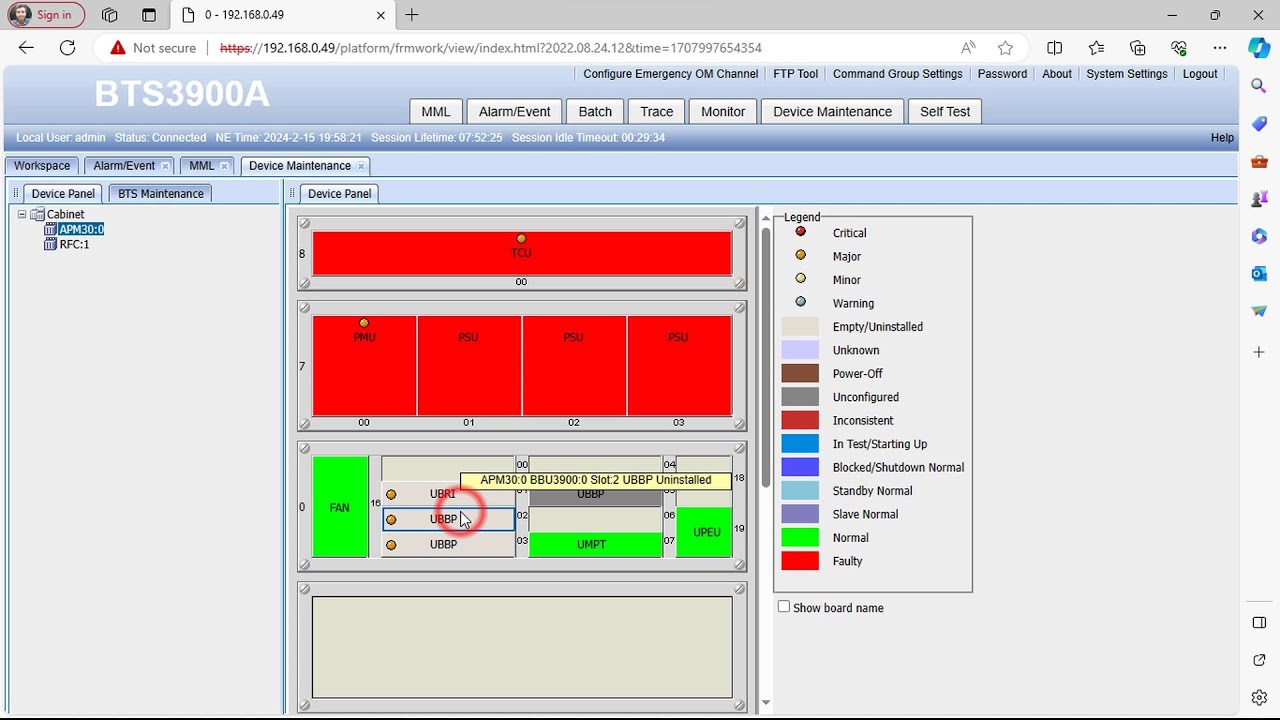Click the Logout link
Viewport: 1280px width, 720px height.
click(1200, 74)
